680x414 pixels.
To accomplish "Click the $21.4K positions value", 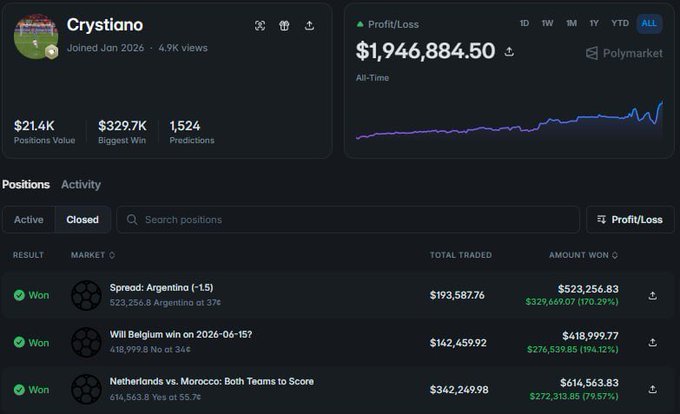I will pos(34,126).
